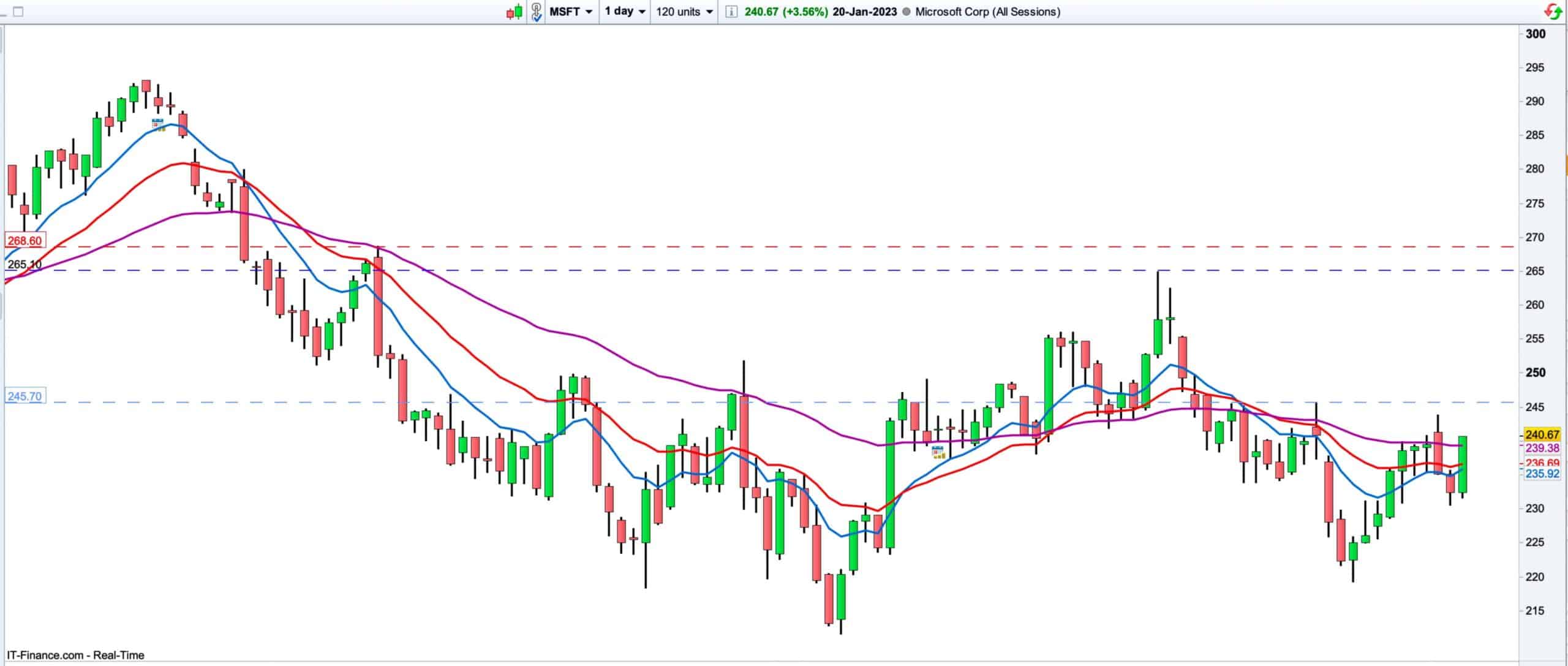Select the 245.70 support level label
This screenshot has width=1568, height=666.
[24, 396]
